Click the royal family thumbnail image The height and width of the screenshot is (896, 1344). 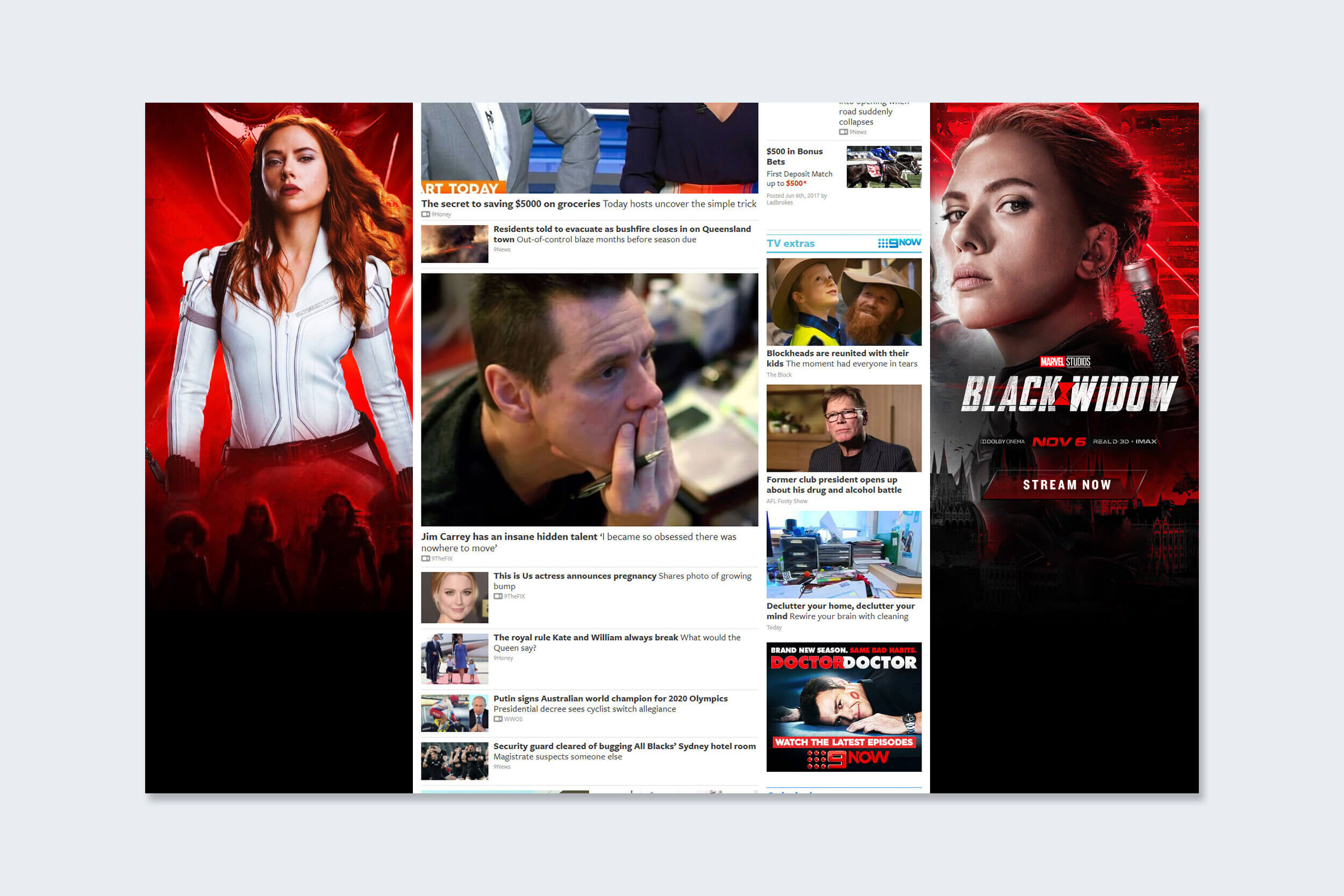pos(454,658)
